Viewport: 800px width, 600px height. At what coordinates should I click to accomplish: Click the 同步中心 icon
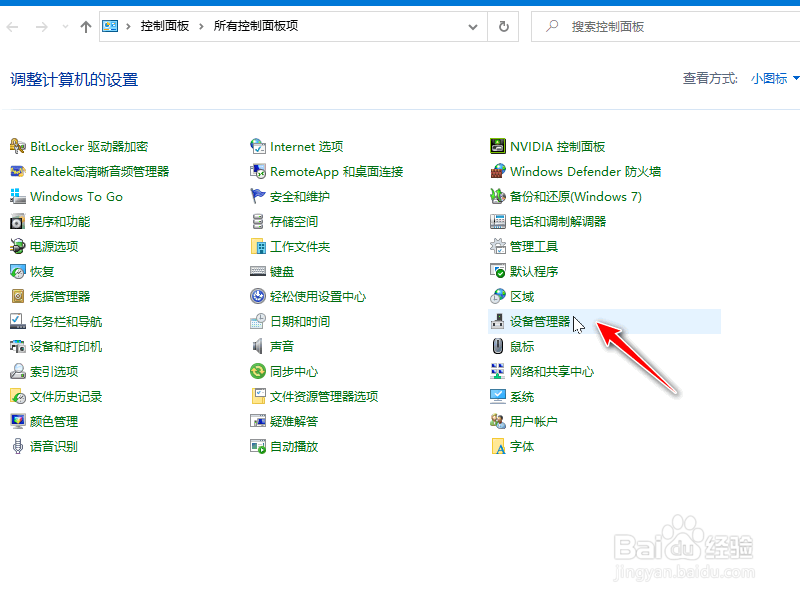(258, 371)
